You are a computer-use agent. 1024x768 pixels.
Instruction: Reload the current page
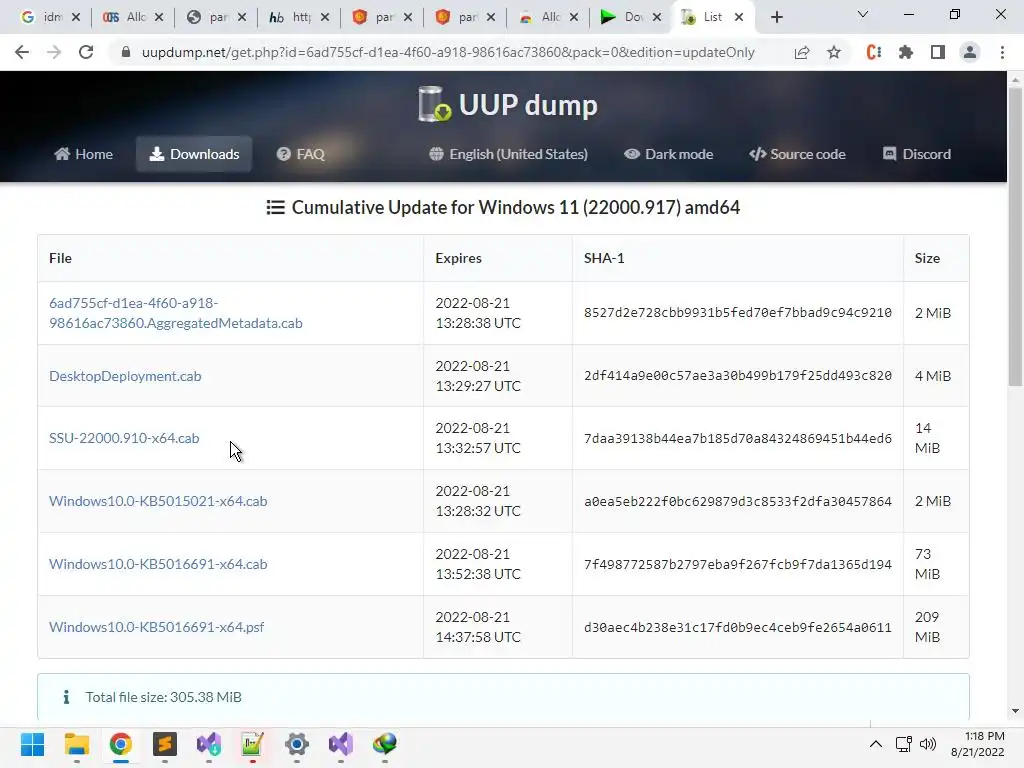pos(86,52)
